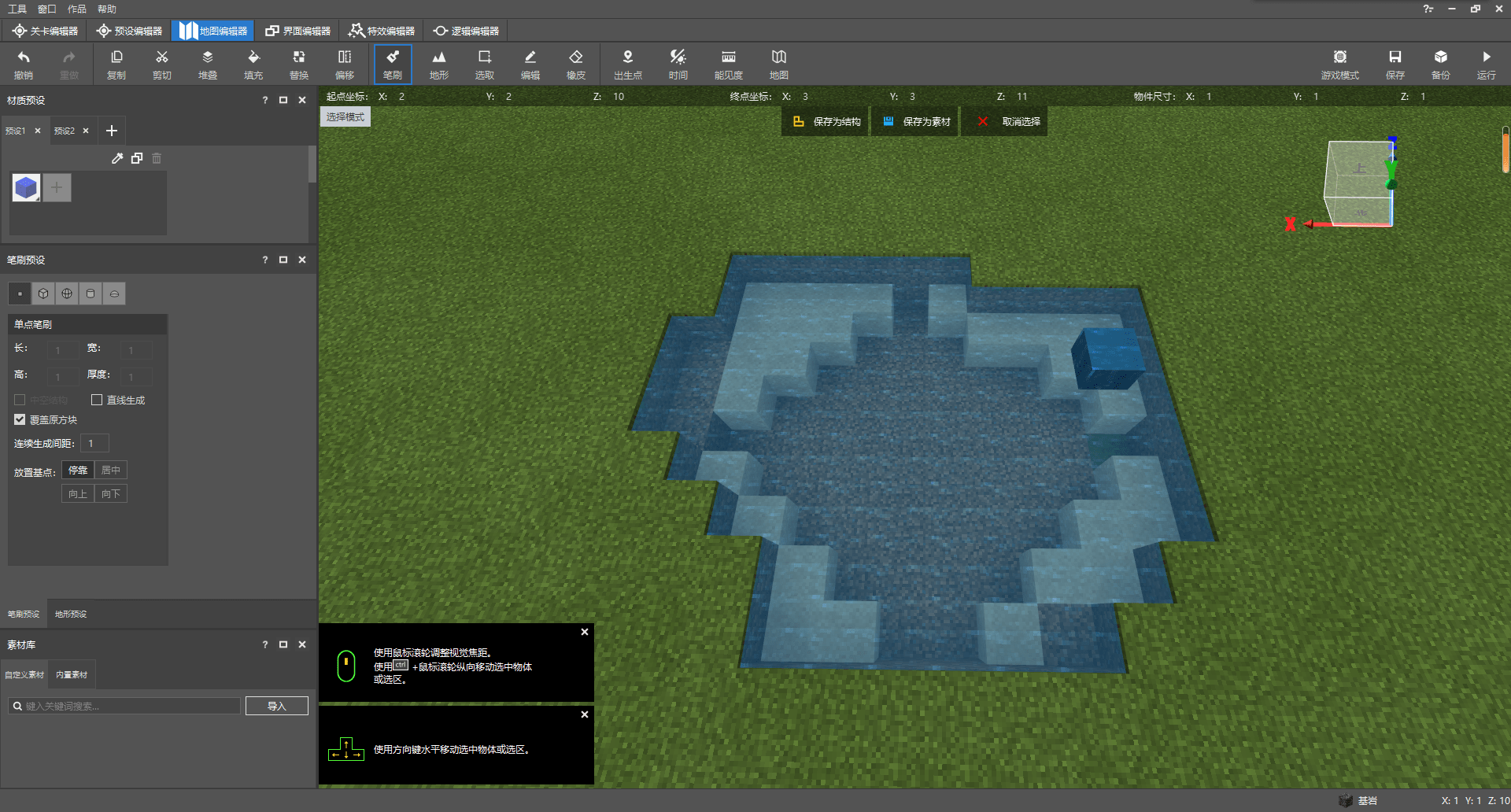Open help for the 笔刷预设 panel

pyautogui.click(x=264, y=260)
